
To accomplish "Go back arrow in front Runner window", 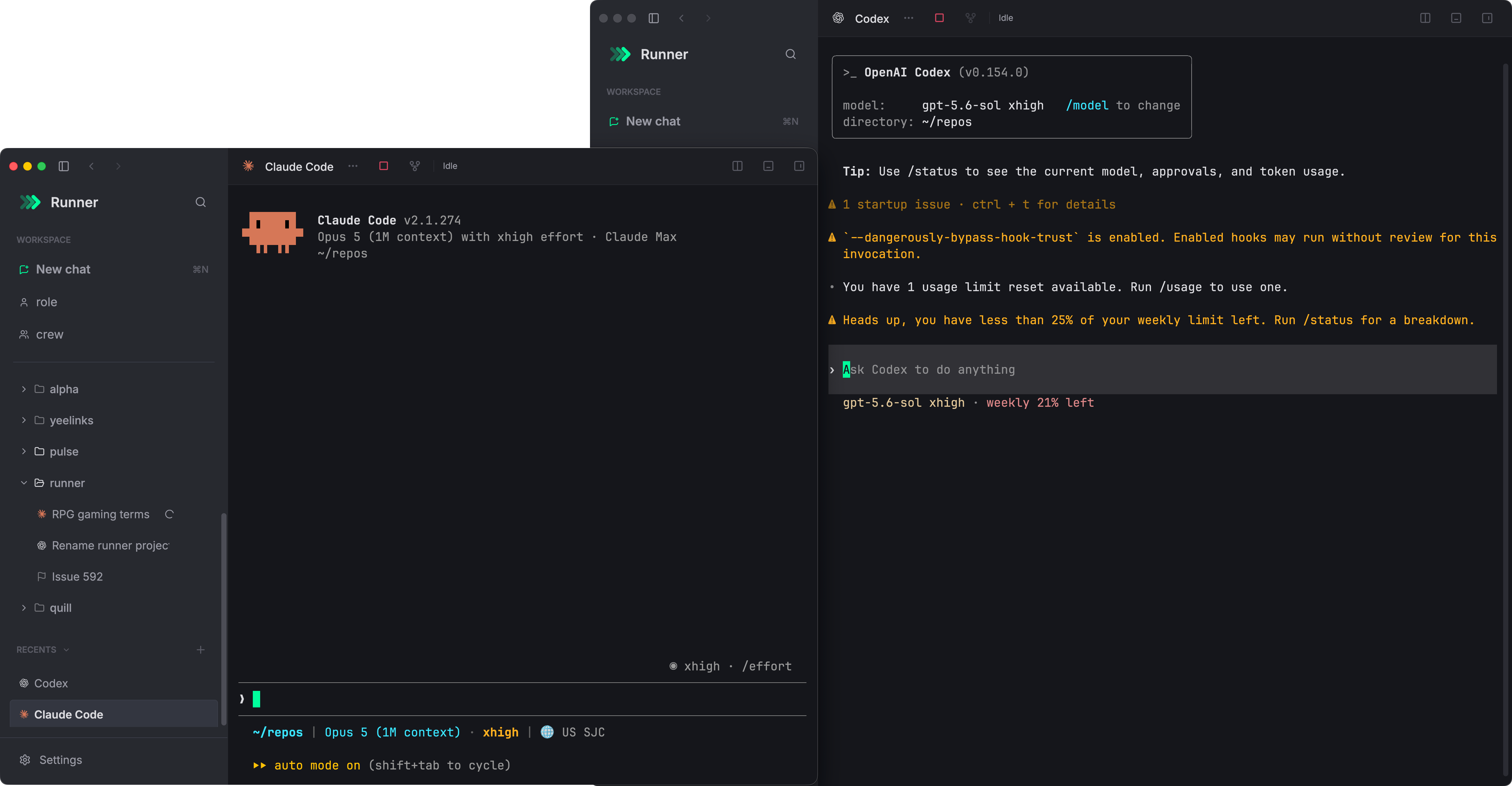I will click(92, 166).
